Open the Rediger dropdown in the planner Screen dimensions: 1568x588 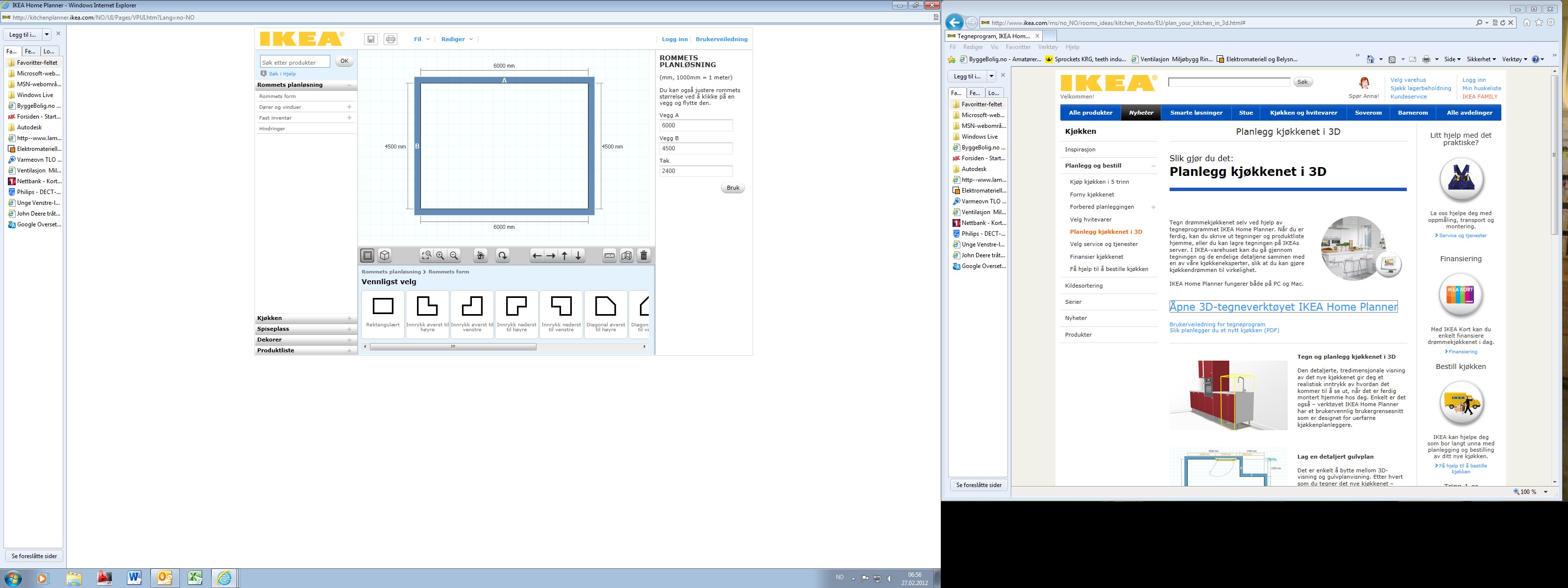pyautogui.click(x=457, y=39)
